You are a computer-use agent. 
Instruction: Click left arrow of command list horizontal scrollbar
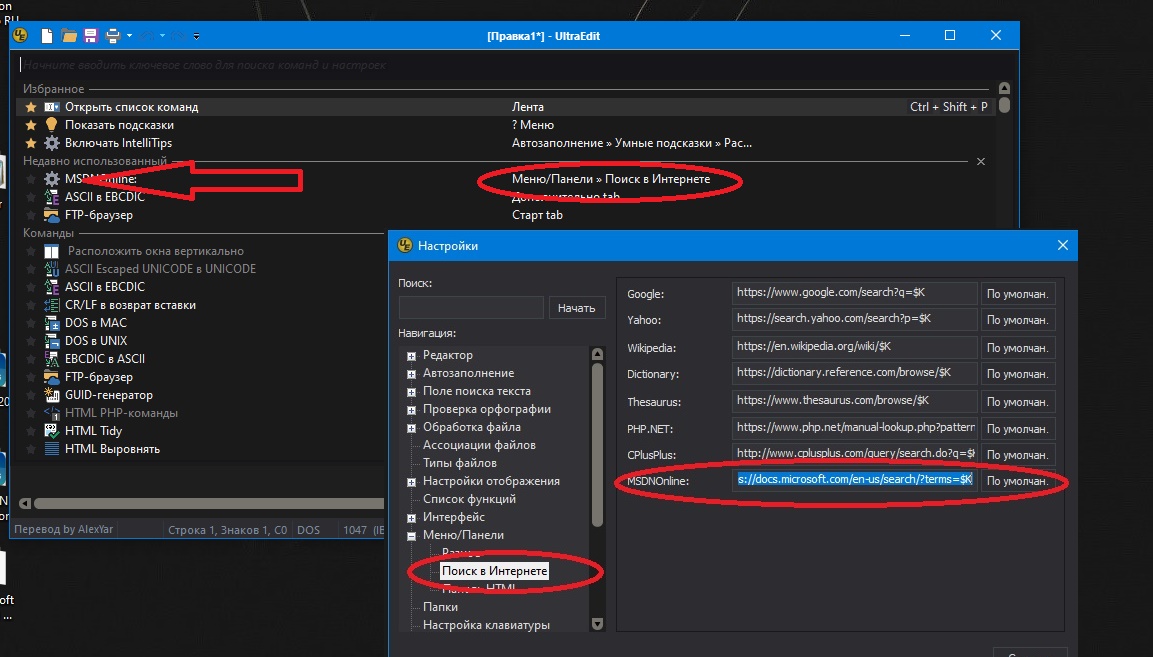pos(24,503)
